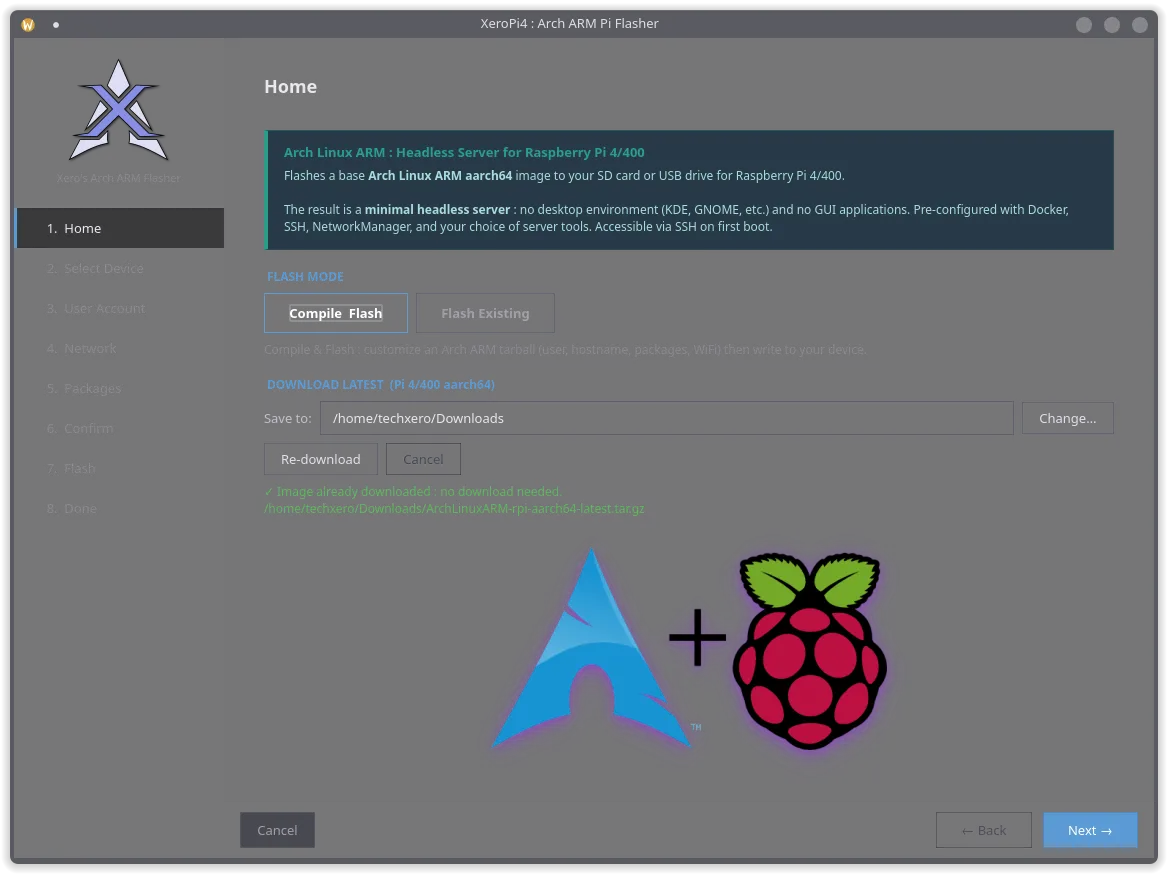
Task: Go to Packages step
Action: tap(119, 388)
